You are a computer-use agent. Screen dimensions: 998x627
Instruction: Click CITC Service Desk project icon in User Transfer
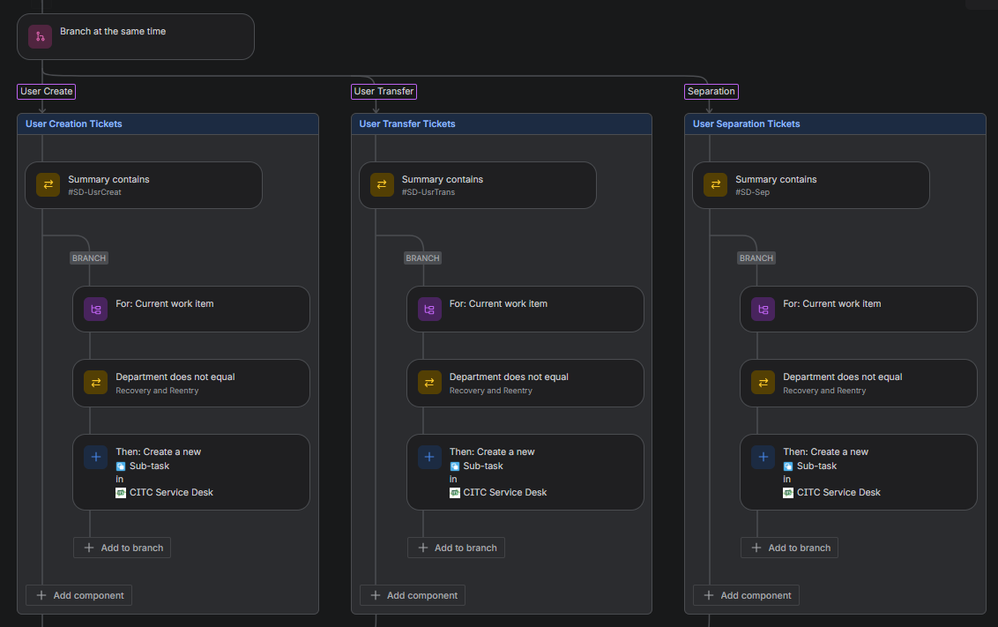[x=454, y=493]
